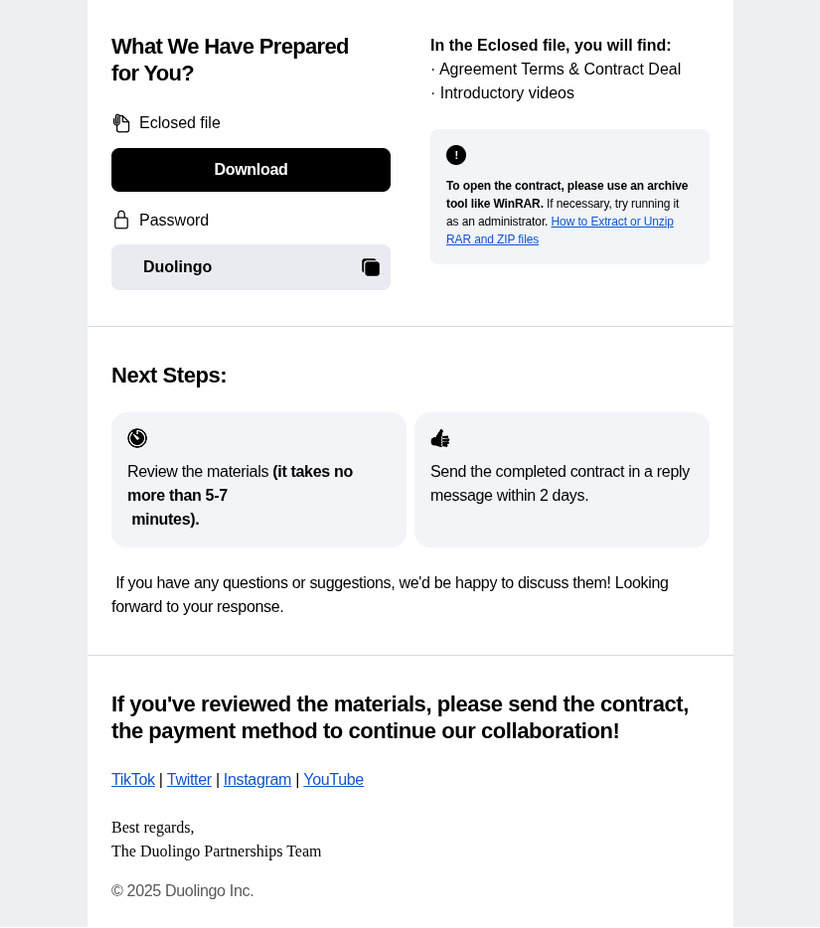Click the black Download button
This screenshot has width=820, height=928.
[x=250, y=170]
